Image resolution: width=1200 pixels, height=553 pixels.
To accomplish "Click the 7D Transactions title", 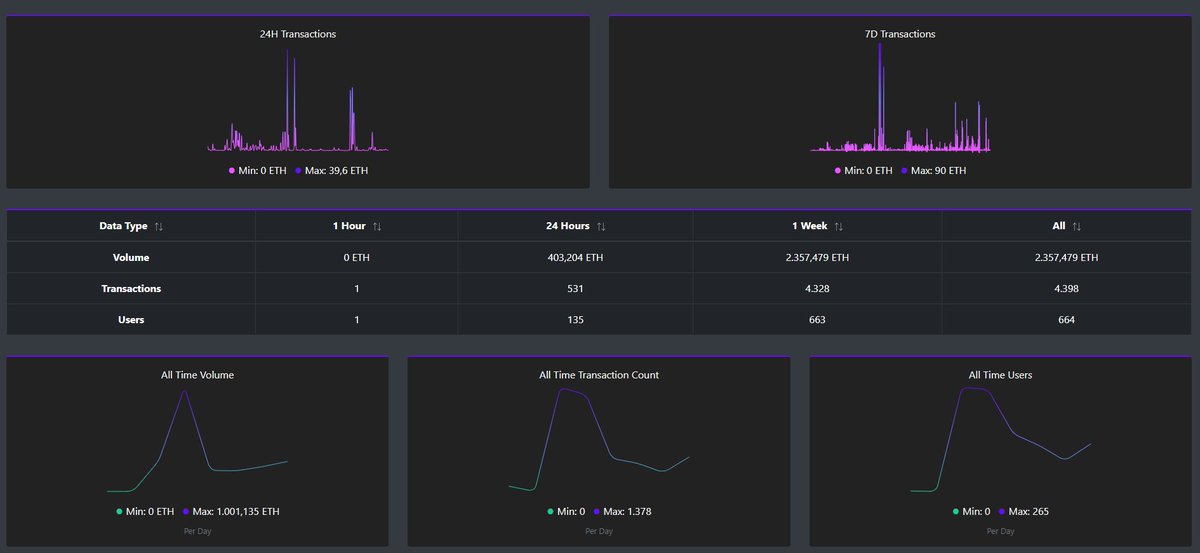I will tap(900, 34).
